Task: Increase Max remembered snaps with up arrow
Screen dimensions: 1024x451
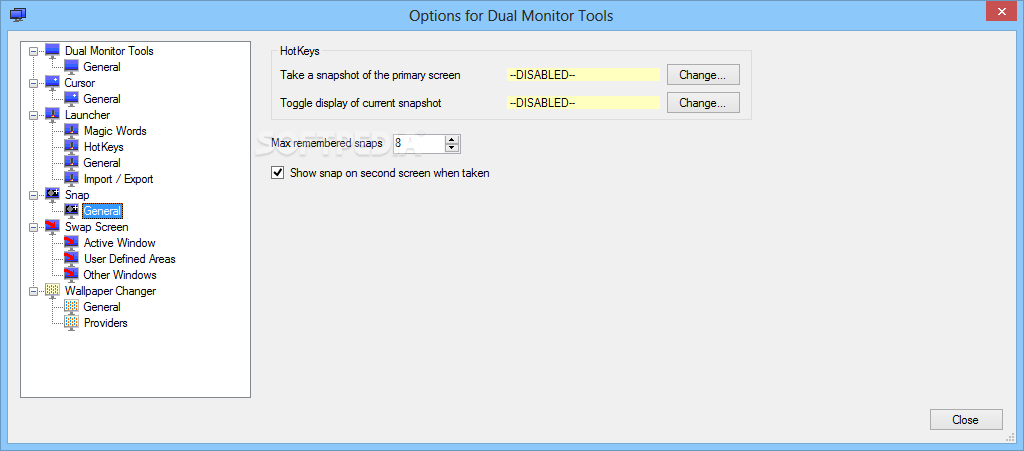Action: 452,139
